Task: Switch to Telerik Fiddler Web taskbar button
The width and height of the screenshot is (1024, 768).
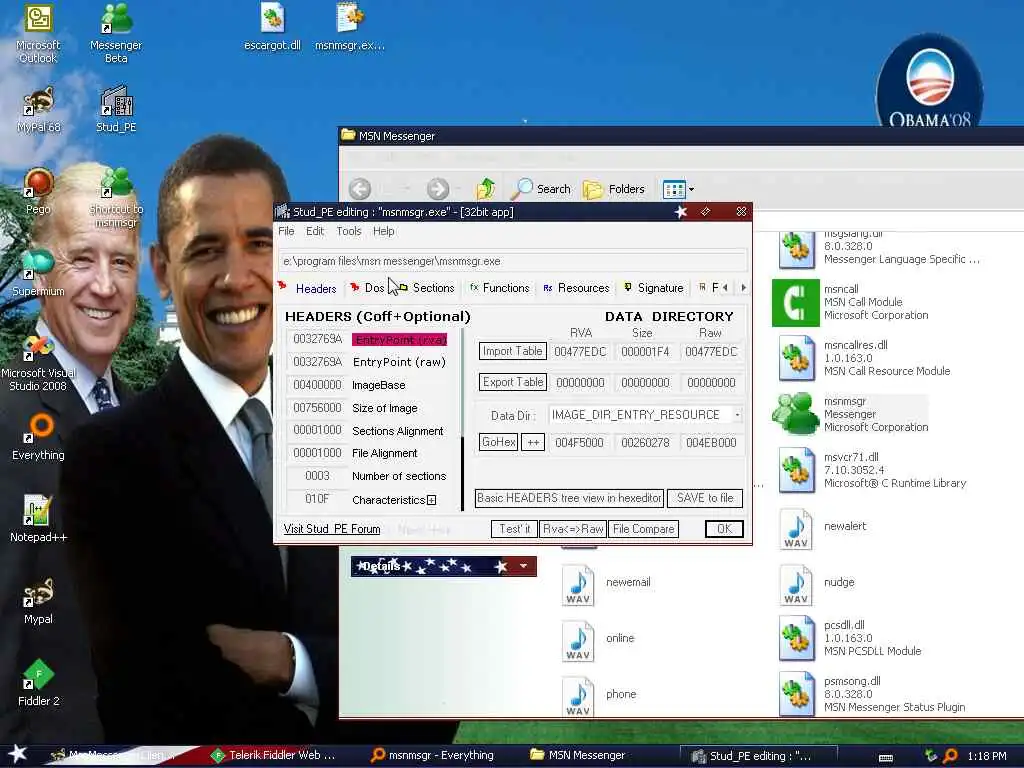Action: [274, 756]
